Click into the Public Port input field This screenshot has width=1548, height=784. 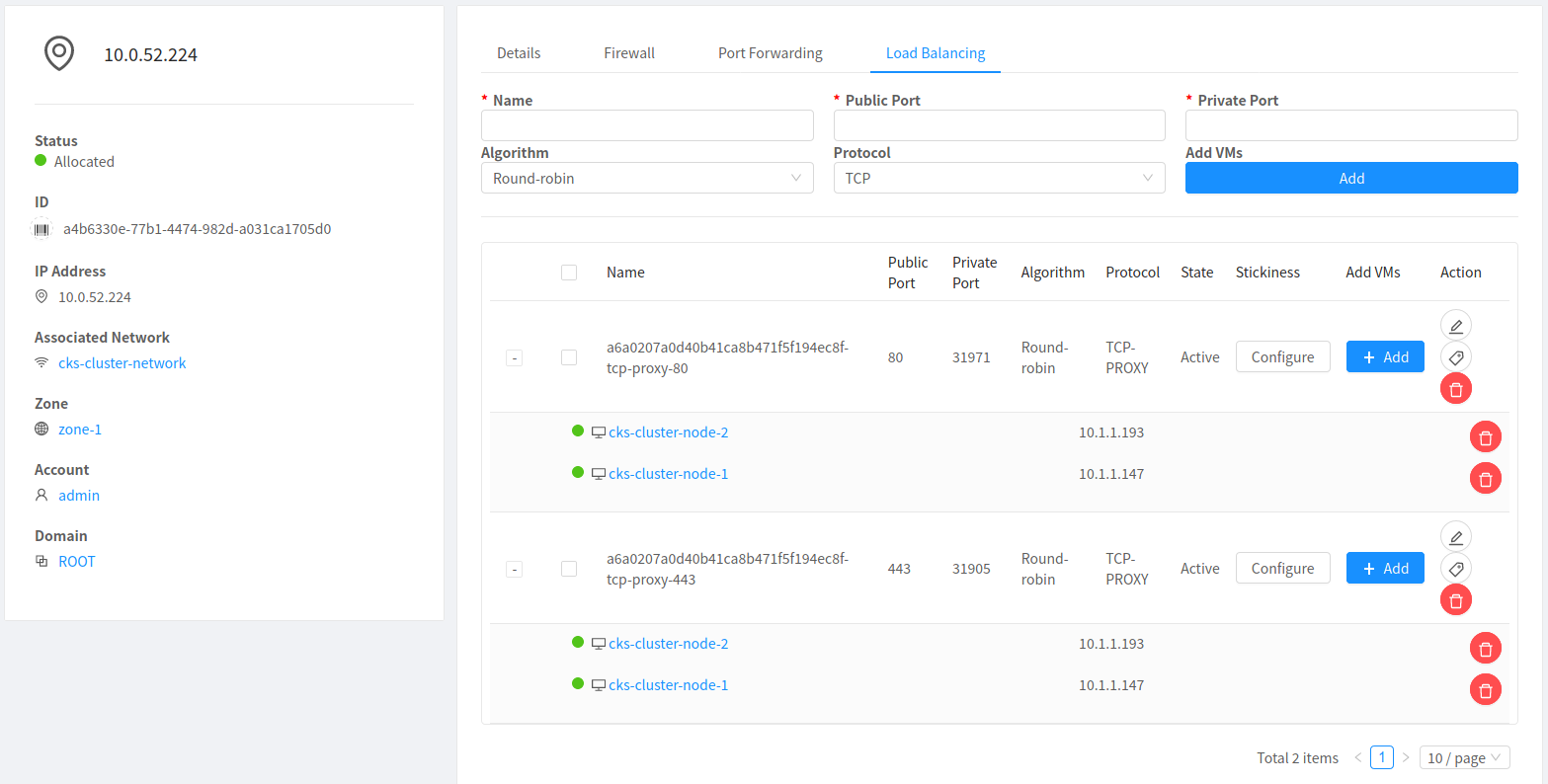[x=999, y=125]
